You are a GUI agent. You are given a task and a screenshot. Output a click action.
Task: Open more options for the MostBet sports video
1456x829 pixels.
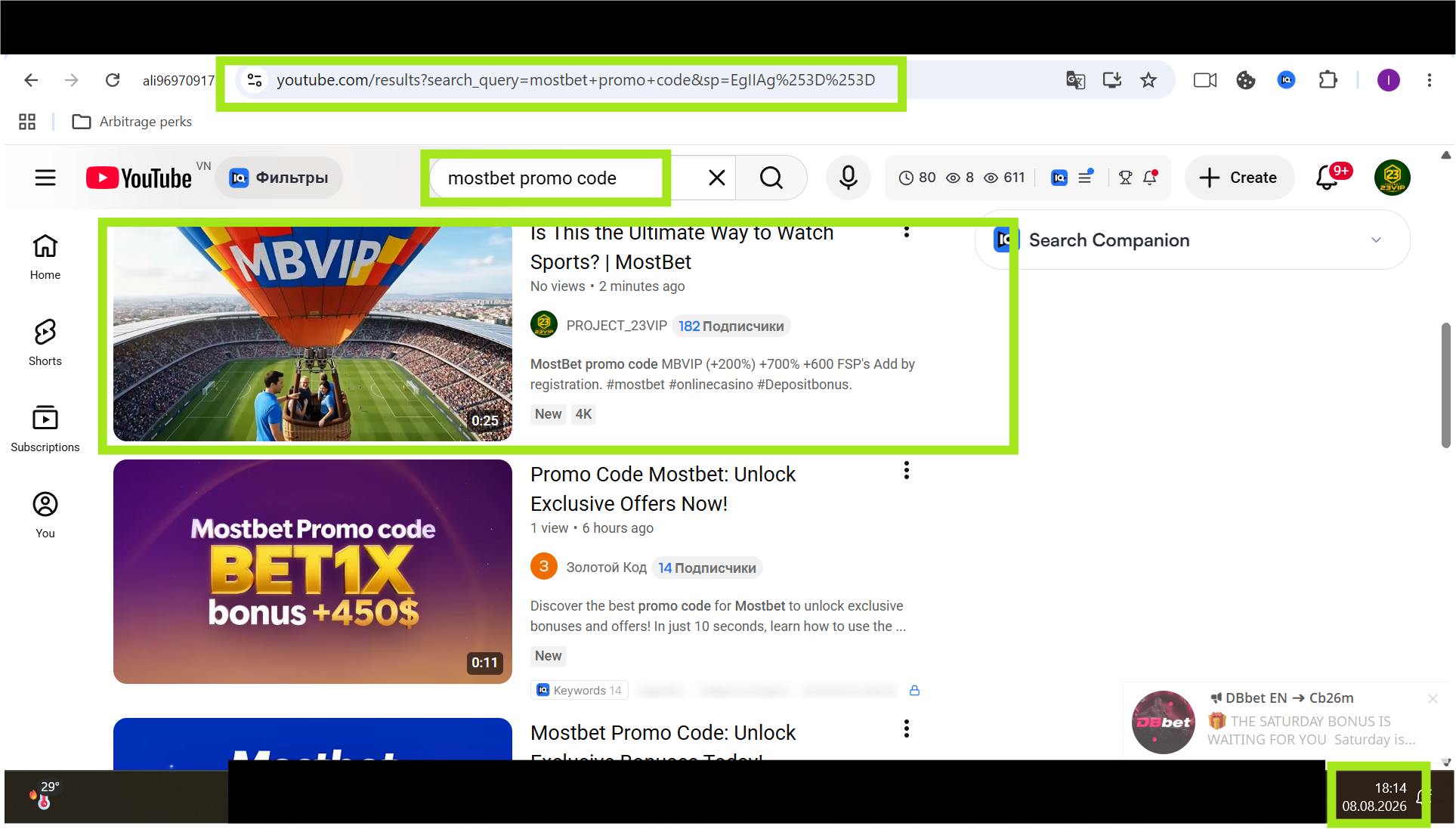[x=907, y=231]
